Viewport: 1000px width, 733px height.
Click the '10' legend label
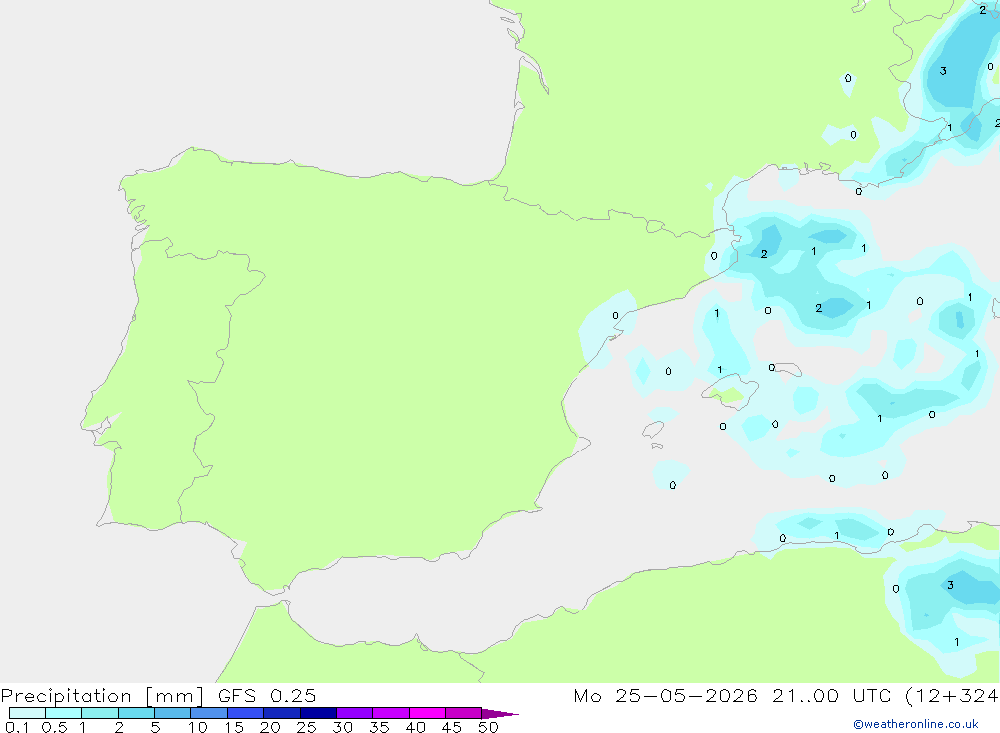pos(198,727)
